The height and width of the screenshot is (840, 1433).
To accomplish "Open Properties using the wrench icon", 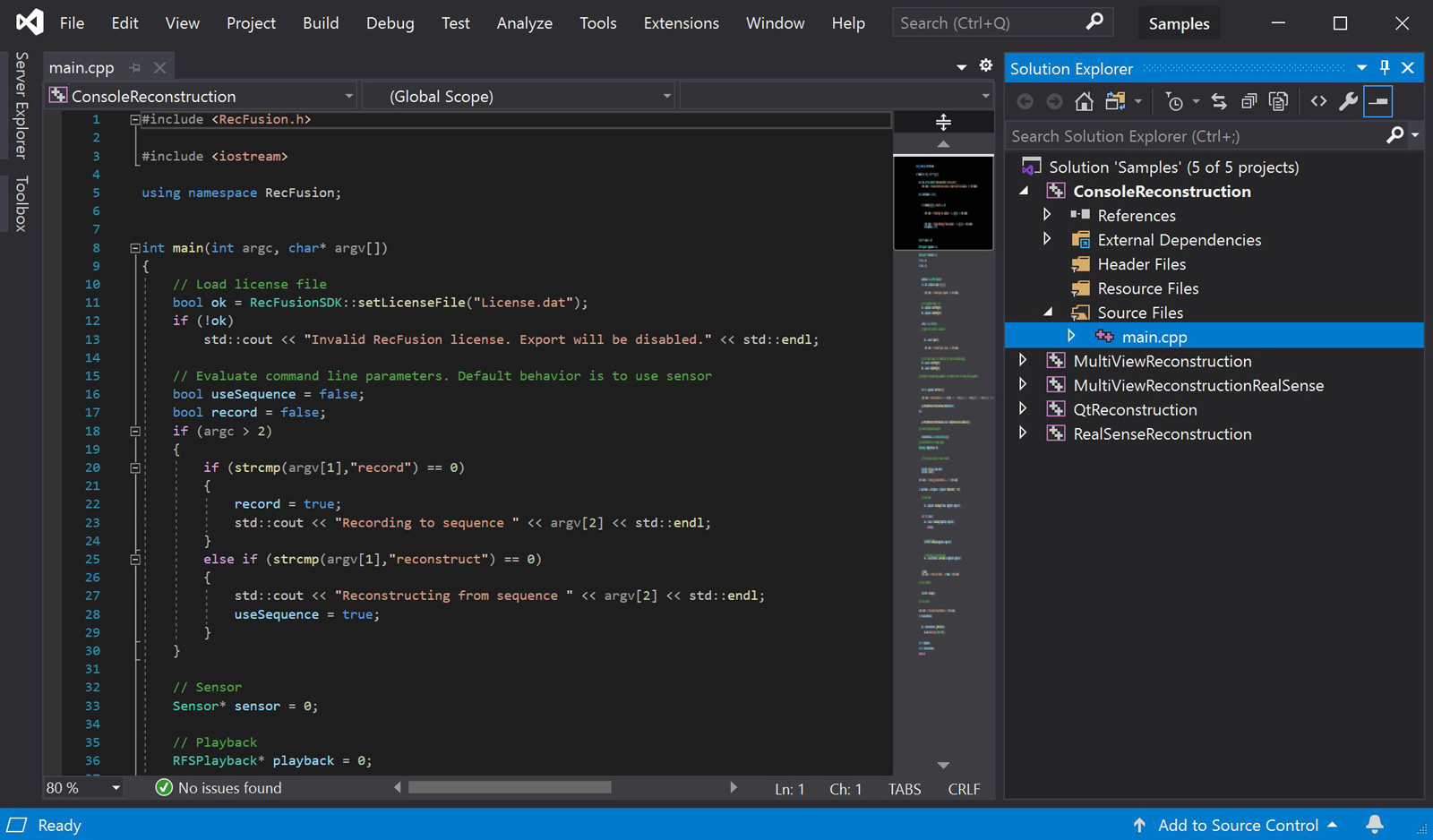I will click(x=1348, y=102).
